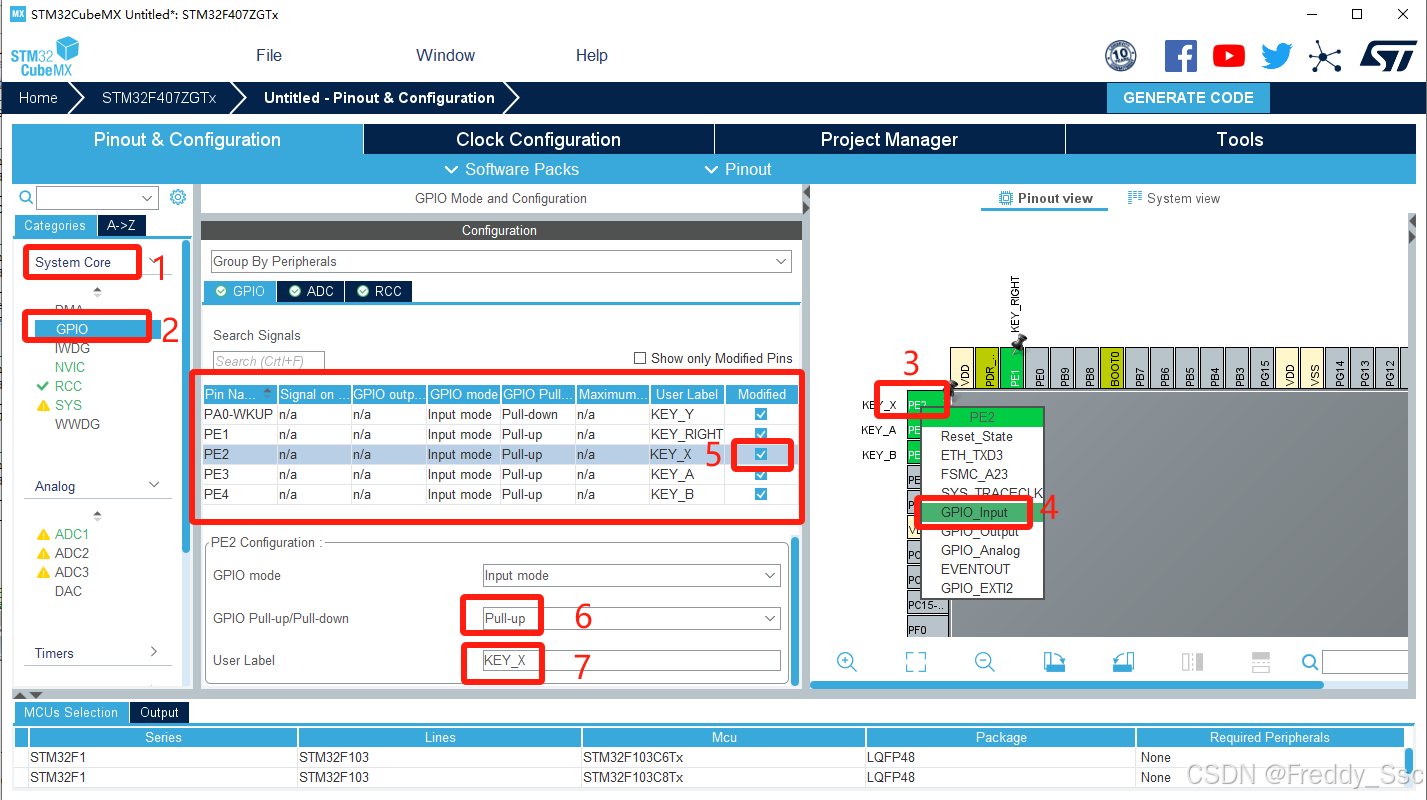
Task: Click the PE1 pin on the chip
Action: 1013,369
